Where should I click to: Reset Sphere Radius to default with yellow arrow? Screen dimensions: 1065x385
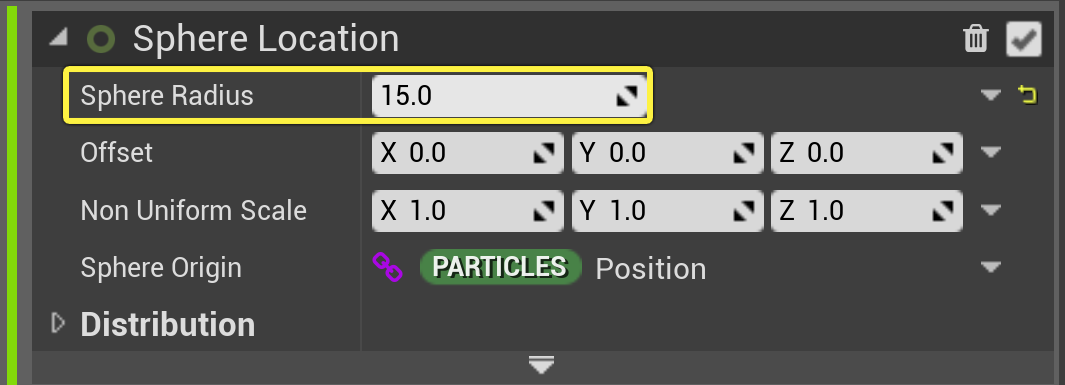[x=1028, y=95]
